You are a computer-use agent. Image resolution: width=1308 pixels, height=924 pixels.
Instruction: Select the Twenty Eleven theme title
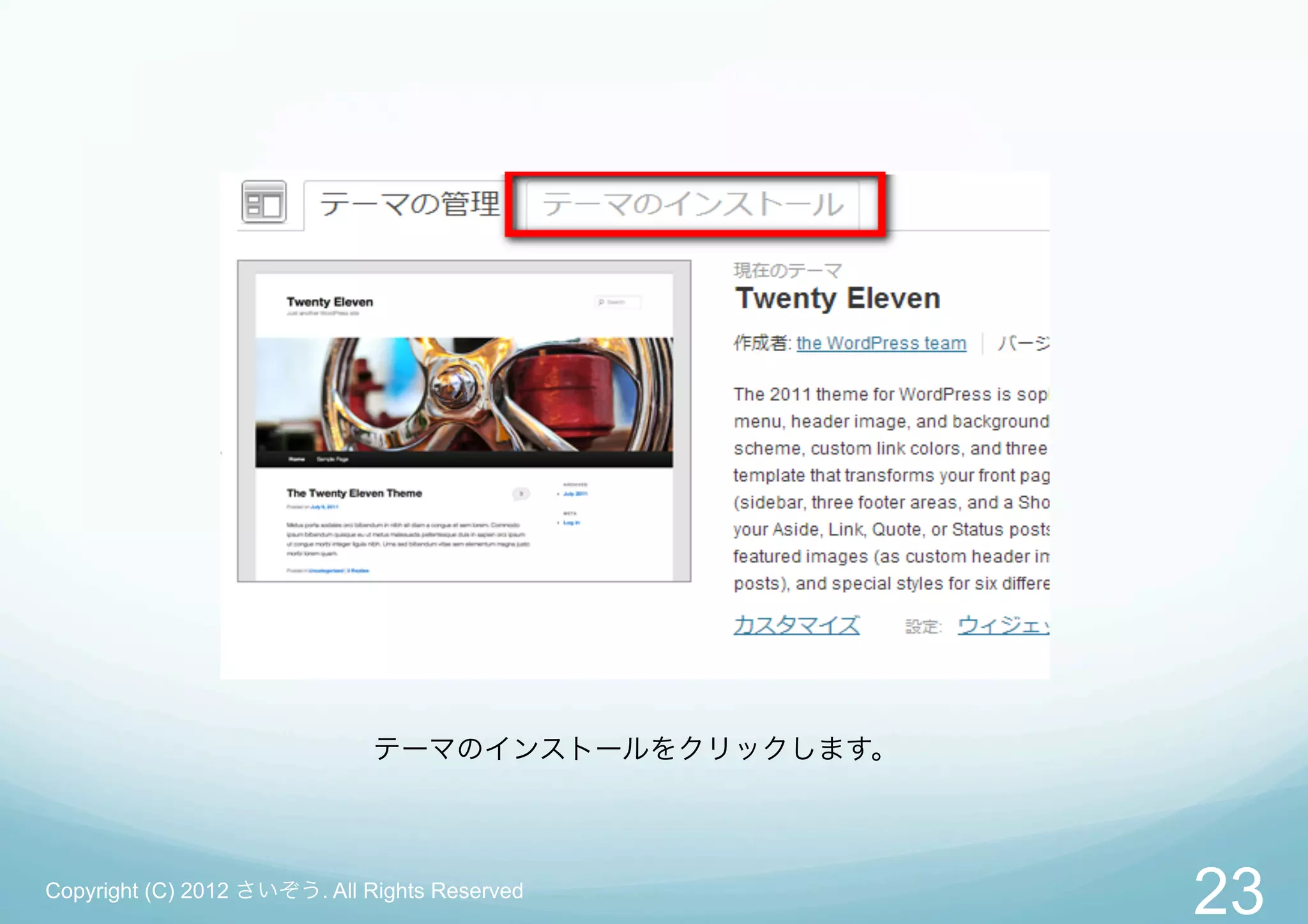[x=837, y=298]
